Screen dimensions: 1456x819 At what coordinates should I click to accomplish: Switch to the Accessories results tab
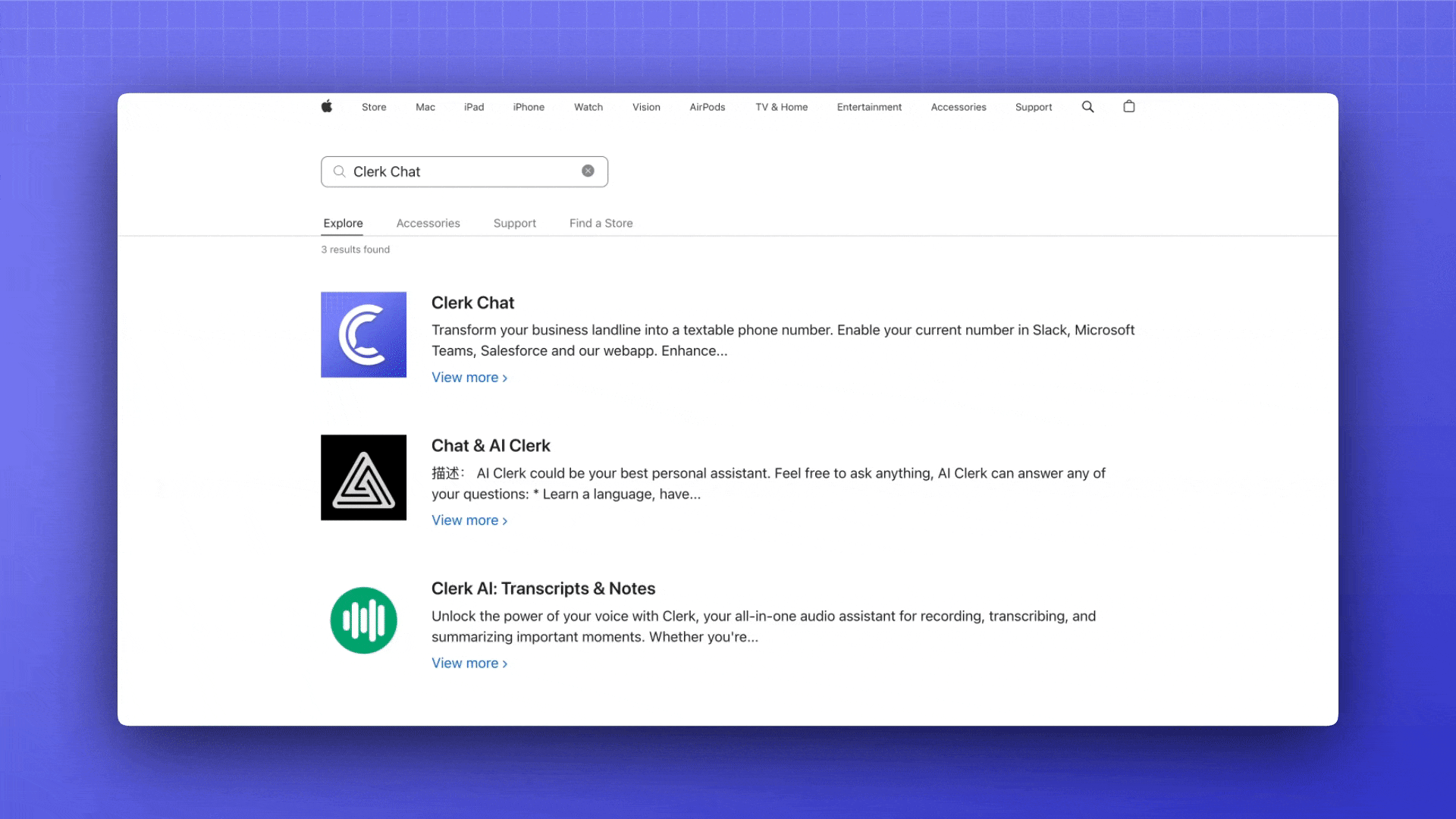click(428, 223)
